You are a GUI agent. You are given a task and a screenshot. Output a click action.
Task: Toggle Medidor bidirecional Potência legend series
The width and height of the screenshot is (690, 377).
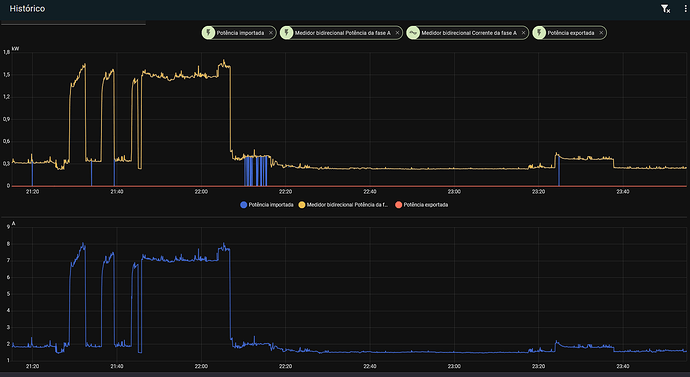[x=343, y=205]
